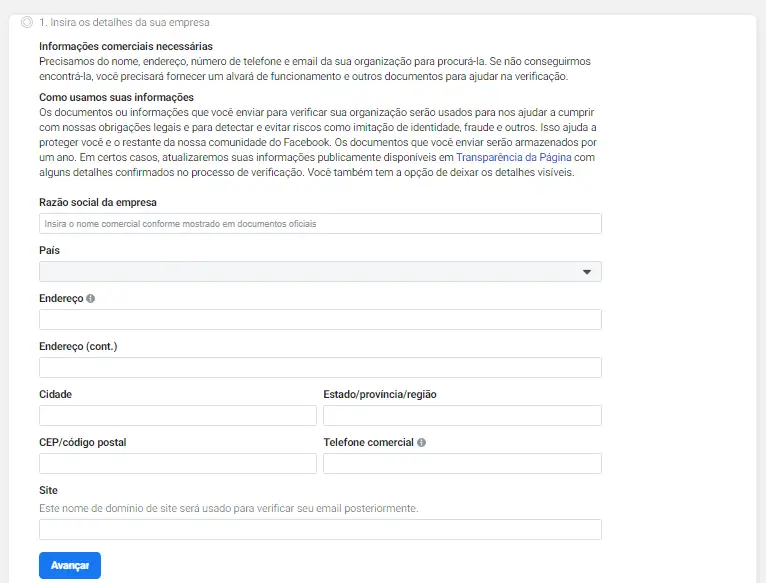Click the info icon beside Telefone comercial
Image resolution: width=766 pixels, height=583 pixels.
tap(422, 442)
